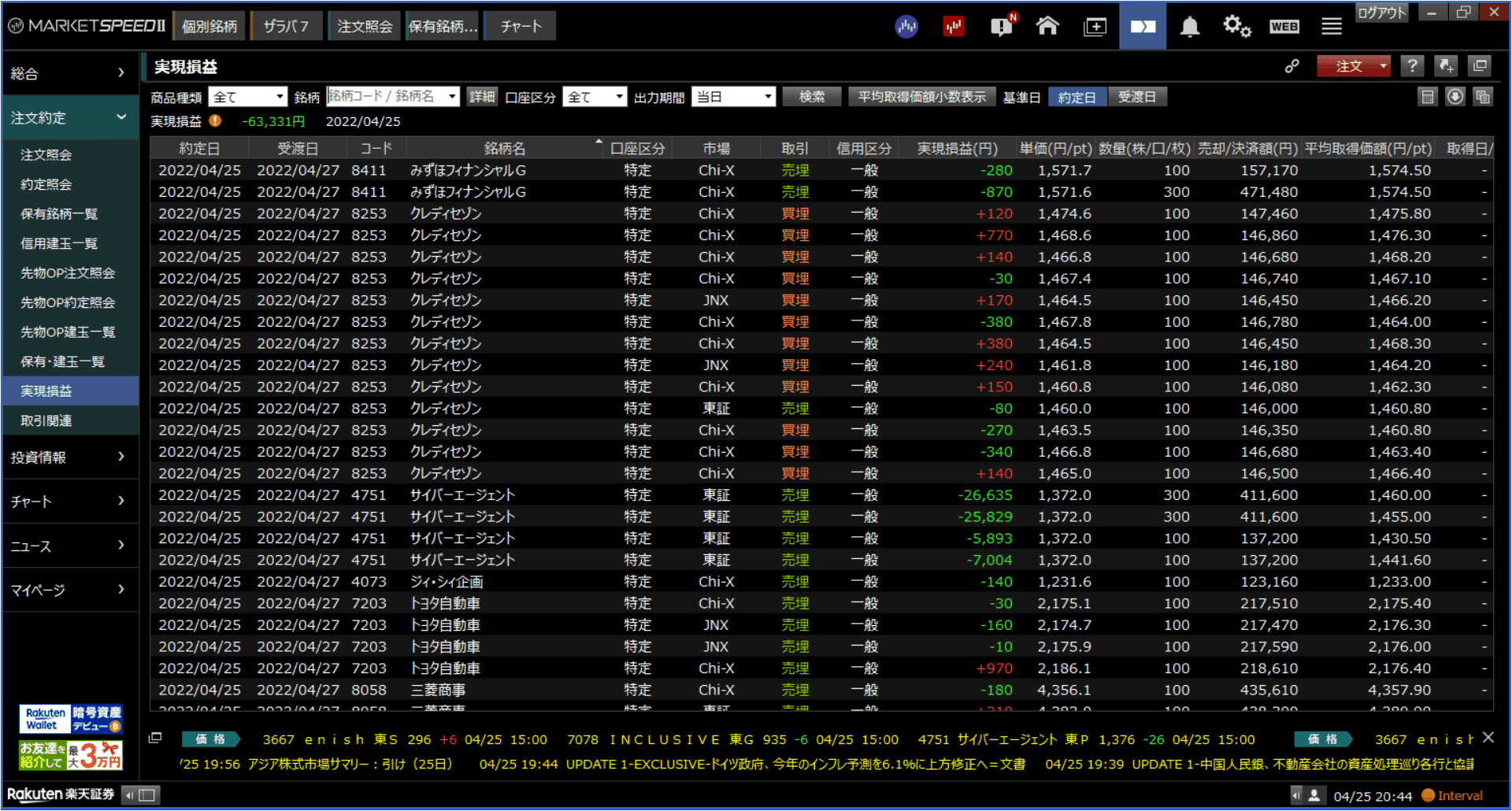Click the 三菱商事 8058 row name

(x=438, y=690)
